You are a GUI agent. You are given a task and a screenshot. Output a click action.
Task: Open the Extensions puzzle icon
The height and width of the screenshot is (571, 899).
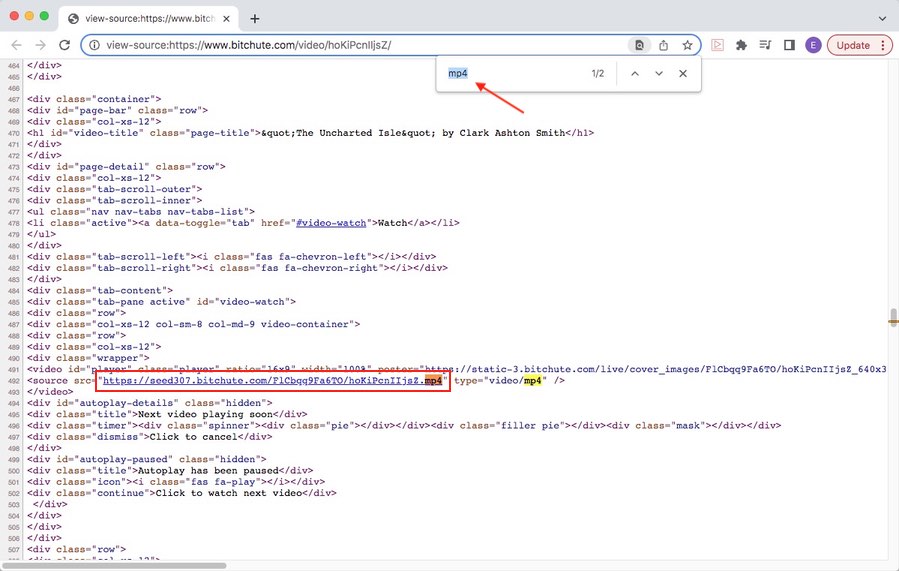click(741, 45)
